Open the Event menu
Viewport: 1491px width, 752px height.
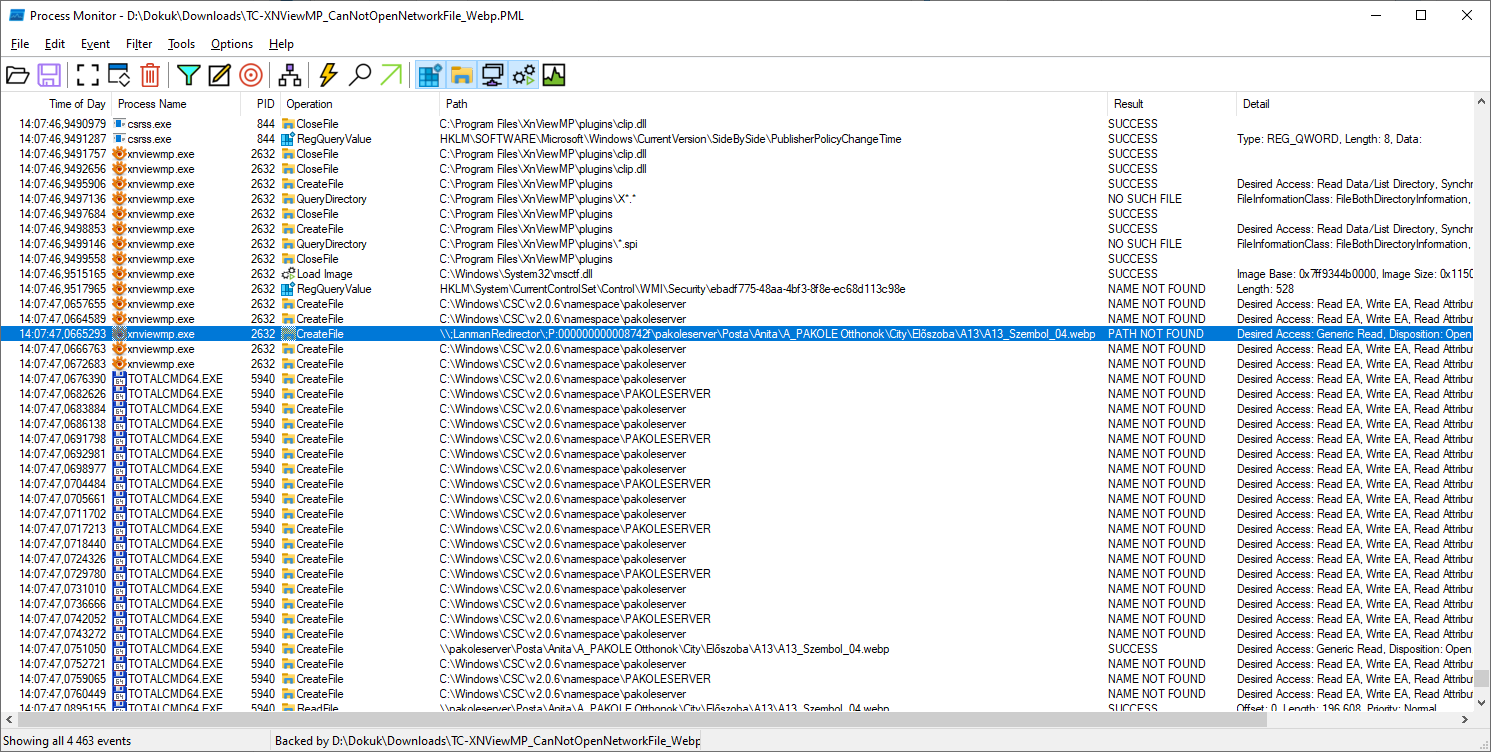point(96,44)
